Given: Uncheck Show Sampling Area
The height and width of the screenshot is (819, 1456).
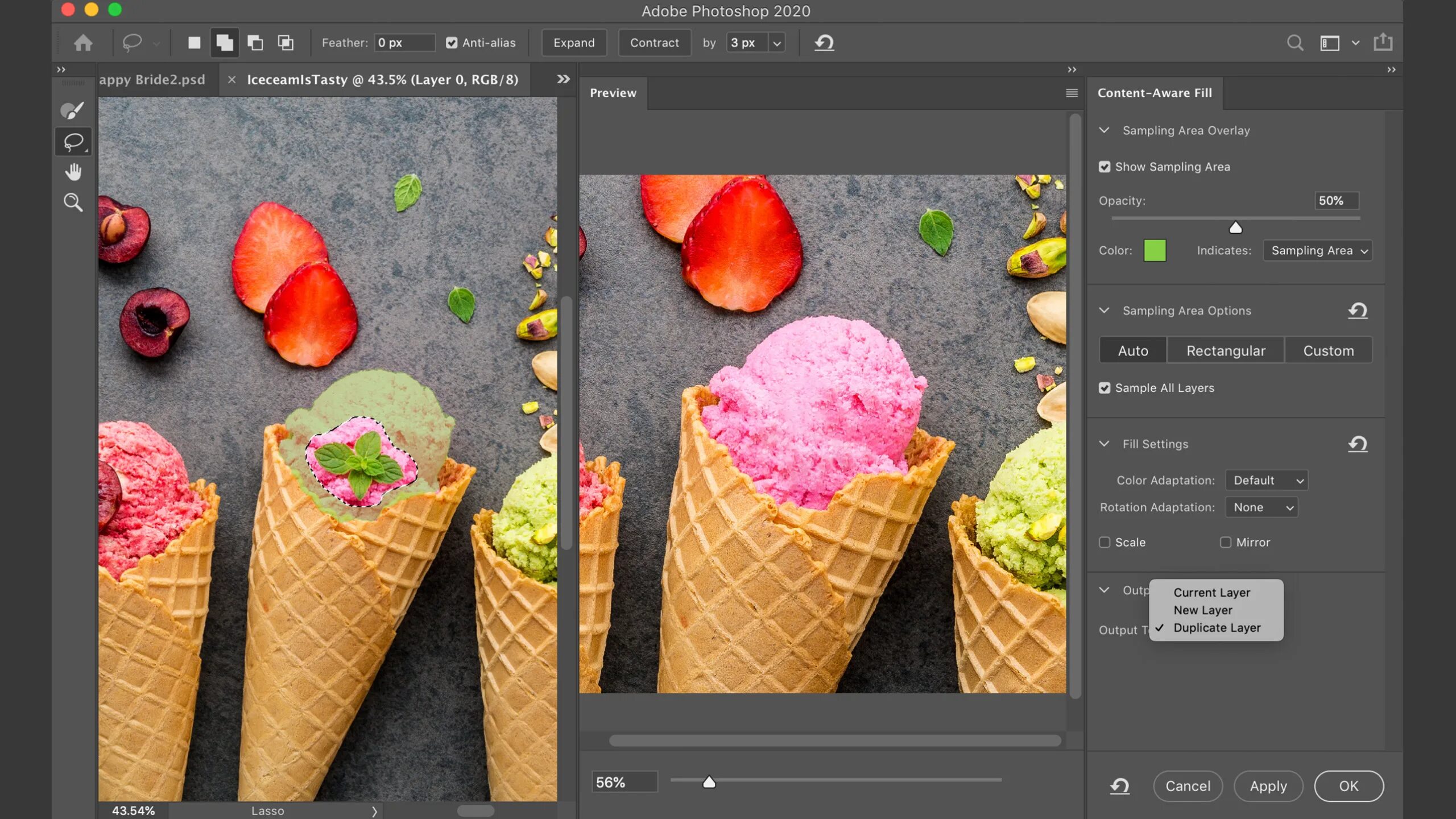Looking at the screenshot, I should 1105,167.
